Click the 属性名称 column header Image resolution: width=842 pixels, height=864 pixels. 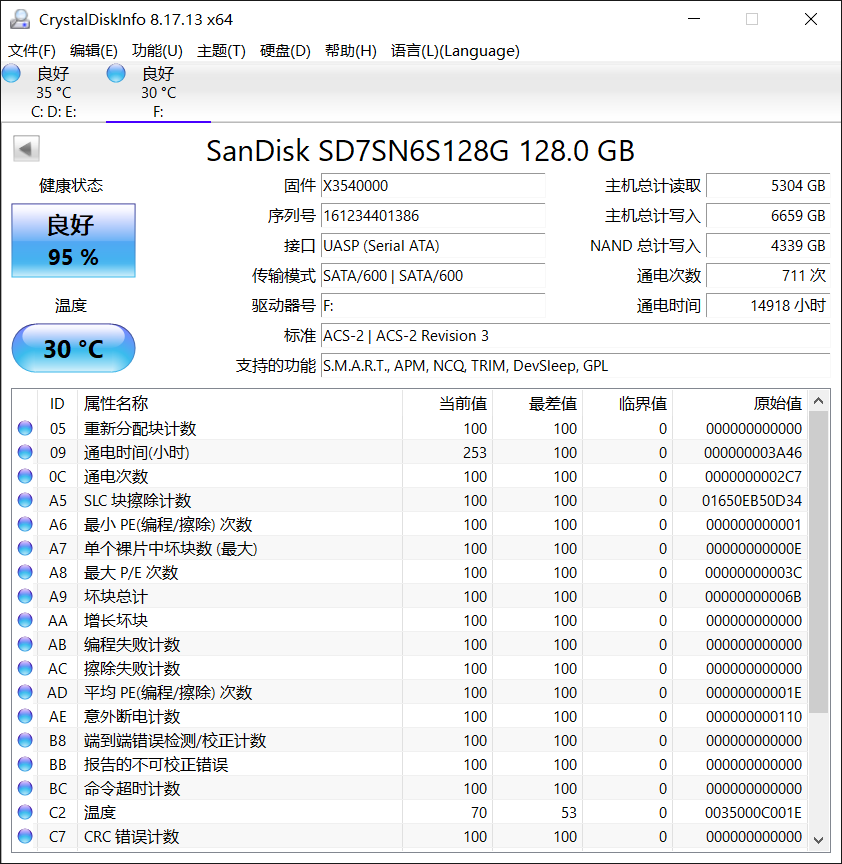[240, 403]
